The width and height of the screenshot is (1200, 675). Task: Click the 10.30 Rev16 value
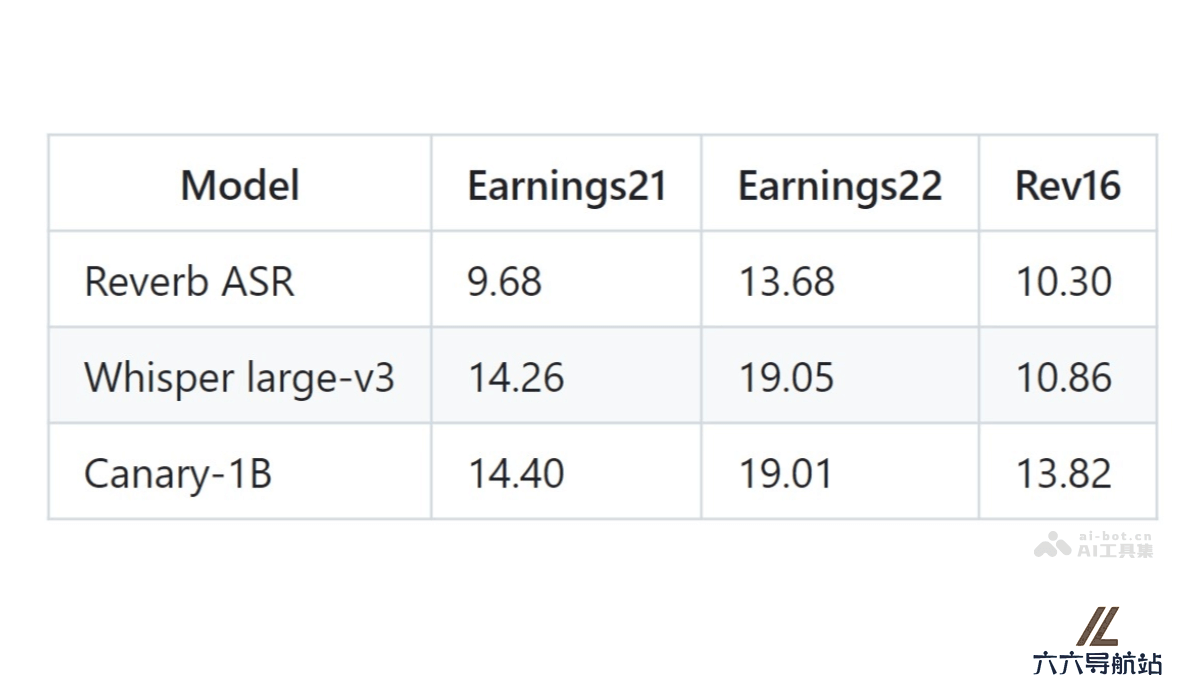tap(1064, 281)
